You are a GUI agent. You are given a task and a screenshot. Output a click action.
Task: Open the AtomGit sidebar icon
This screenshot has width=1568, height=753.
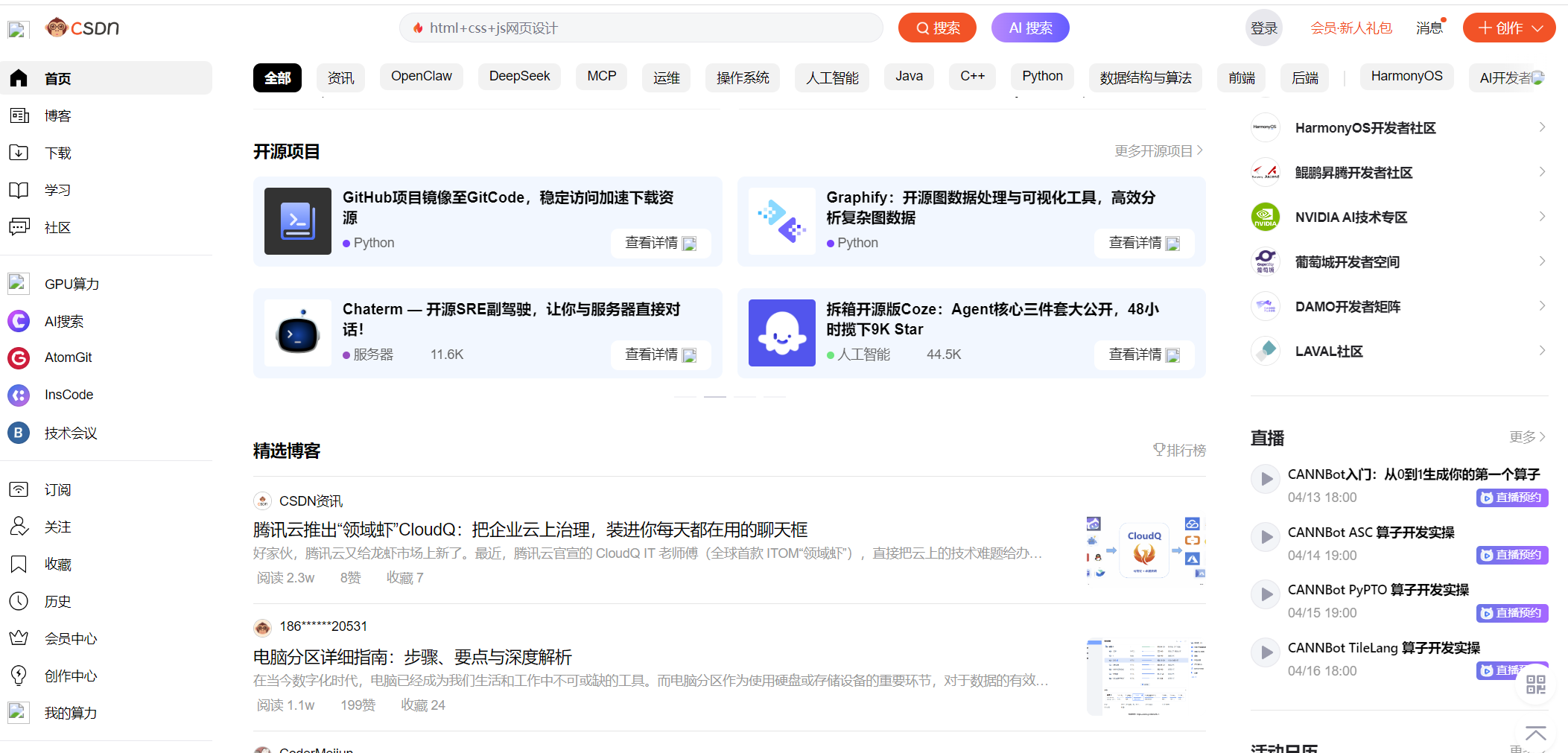[19, 358]
